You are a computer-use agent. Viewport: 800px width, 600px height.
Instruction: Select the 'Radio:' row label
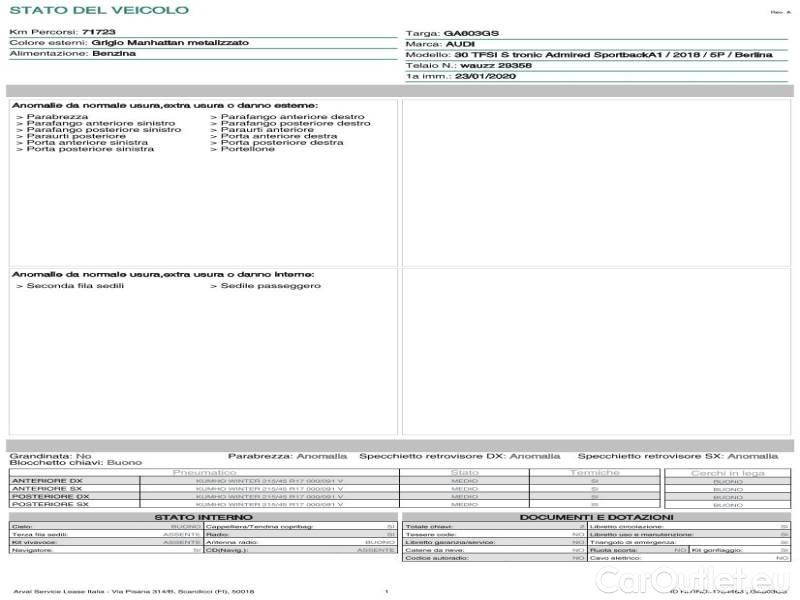pos(217,534)
